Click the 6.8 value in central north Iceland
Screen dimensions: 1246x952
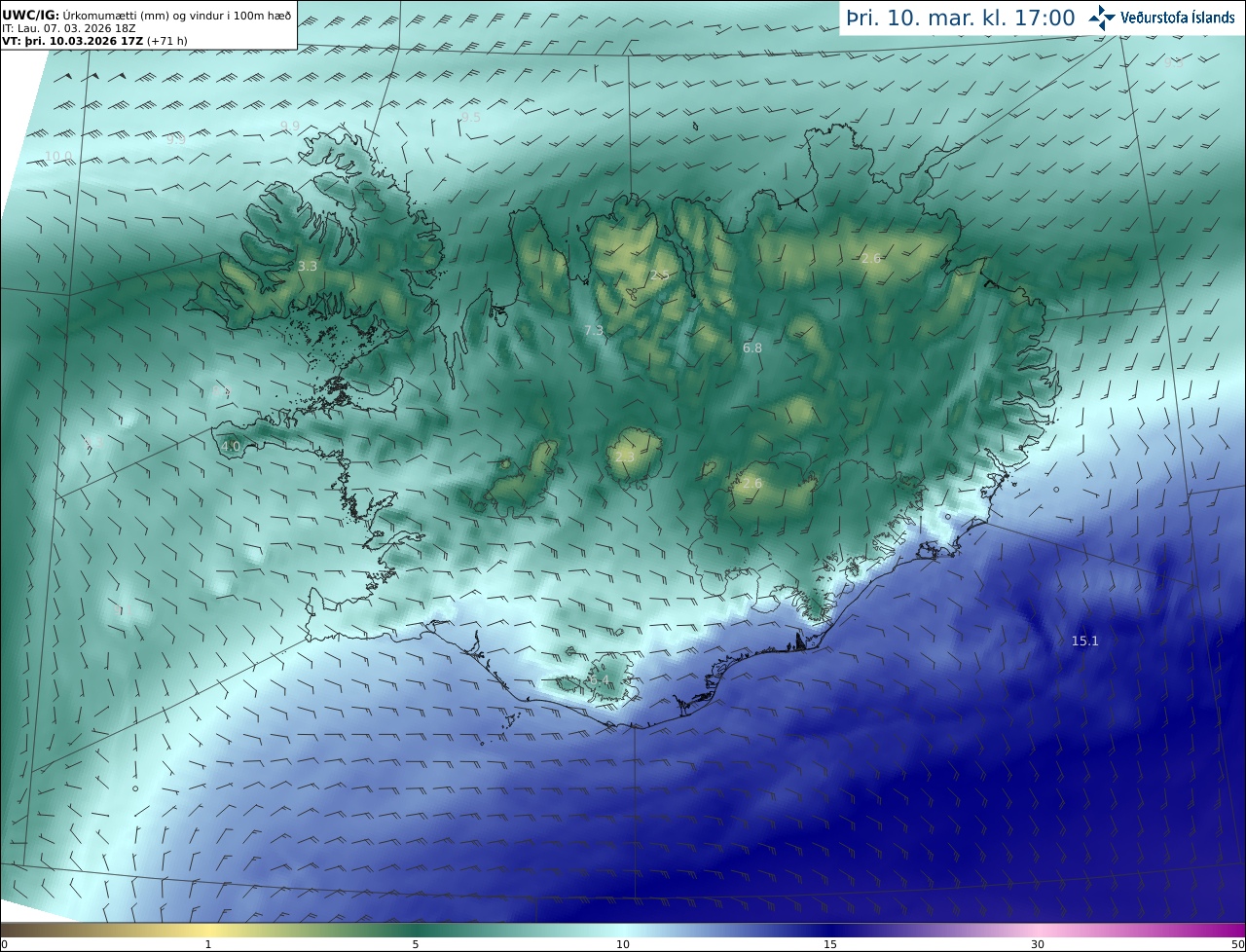coord(752,348)
